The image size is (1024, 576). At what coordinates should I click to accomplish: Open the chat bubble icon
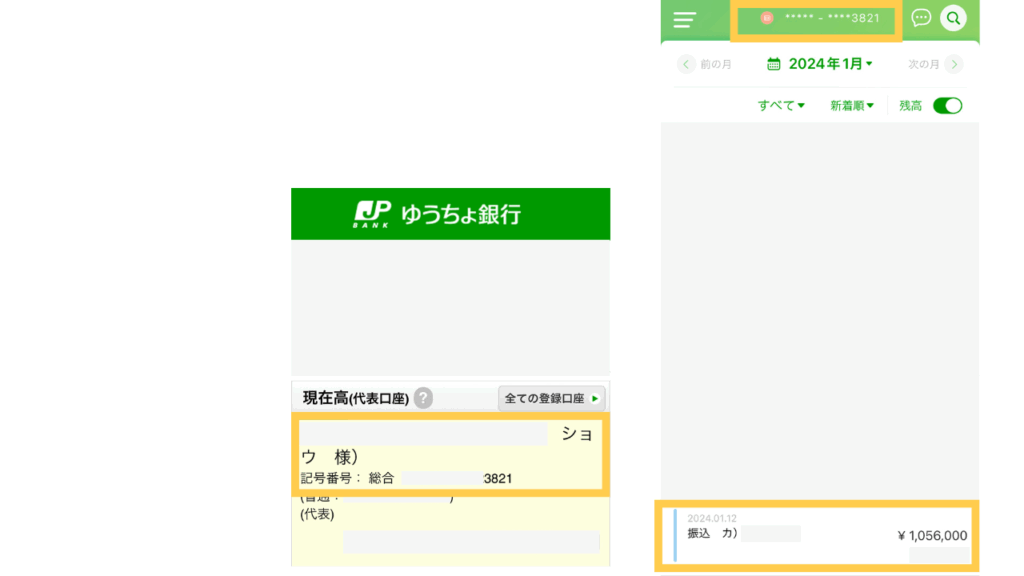[921, 18]
